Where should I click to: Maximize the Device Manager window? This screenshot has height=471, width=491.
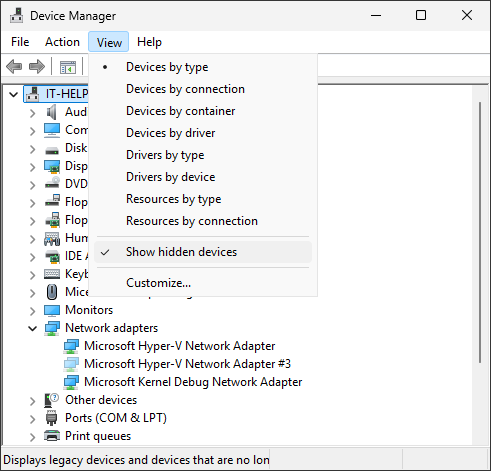[x=421, y=15]
